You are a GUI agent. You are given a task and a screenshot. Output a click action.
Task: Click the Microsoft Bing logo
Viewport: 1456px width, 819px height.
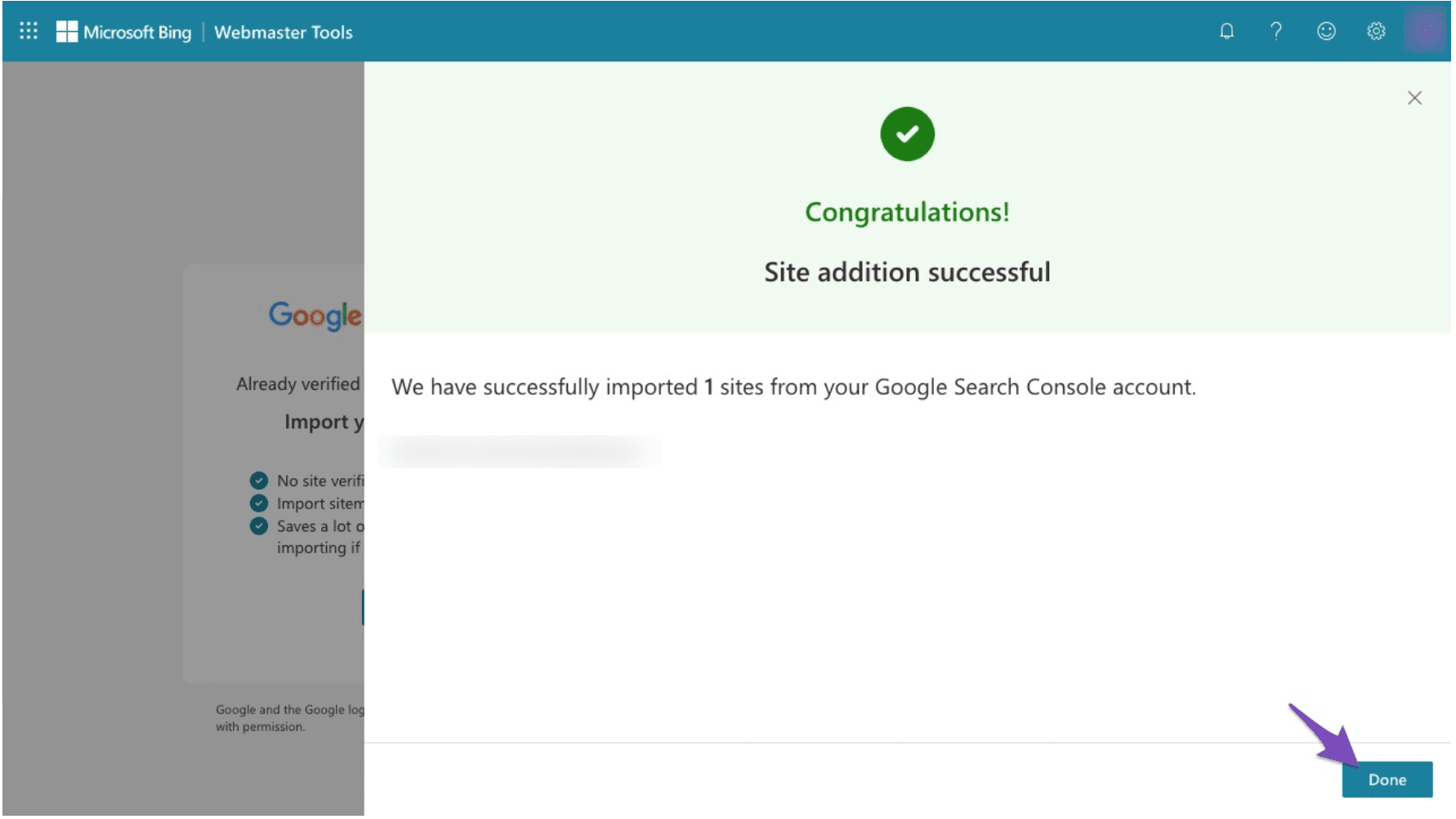point(123,32)
